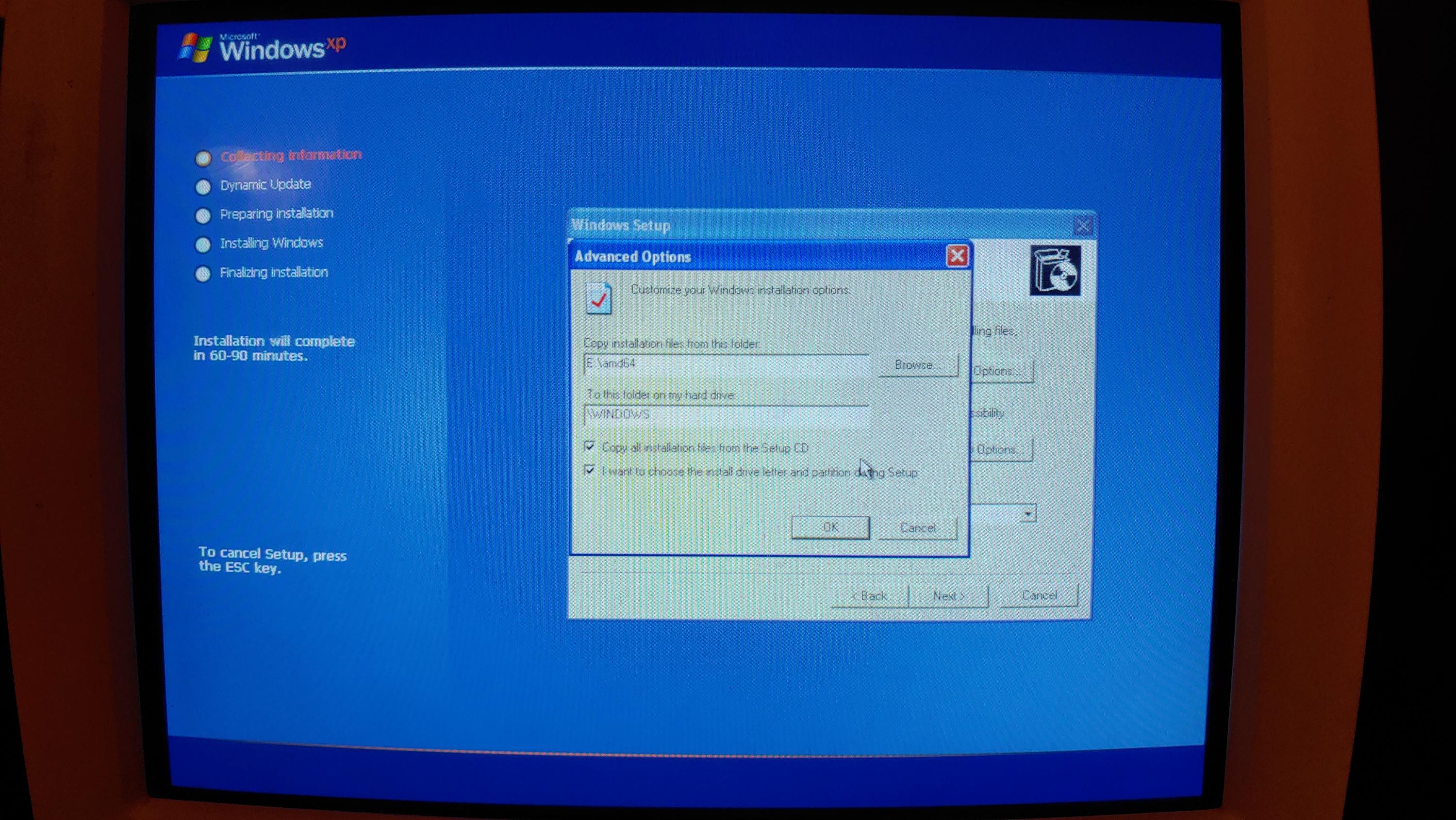Click the Preparing installation step bullet
Viewport: 1456px width, 820px height.
[203, 215]
